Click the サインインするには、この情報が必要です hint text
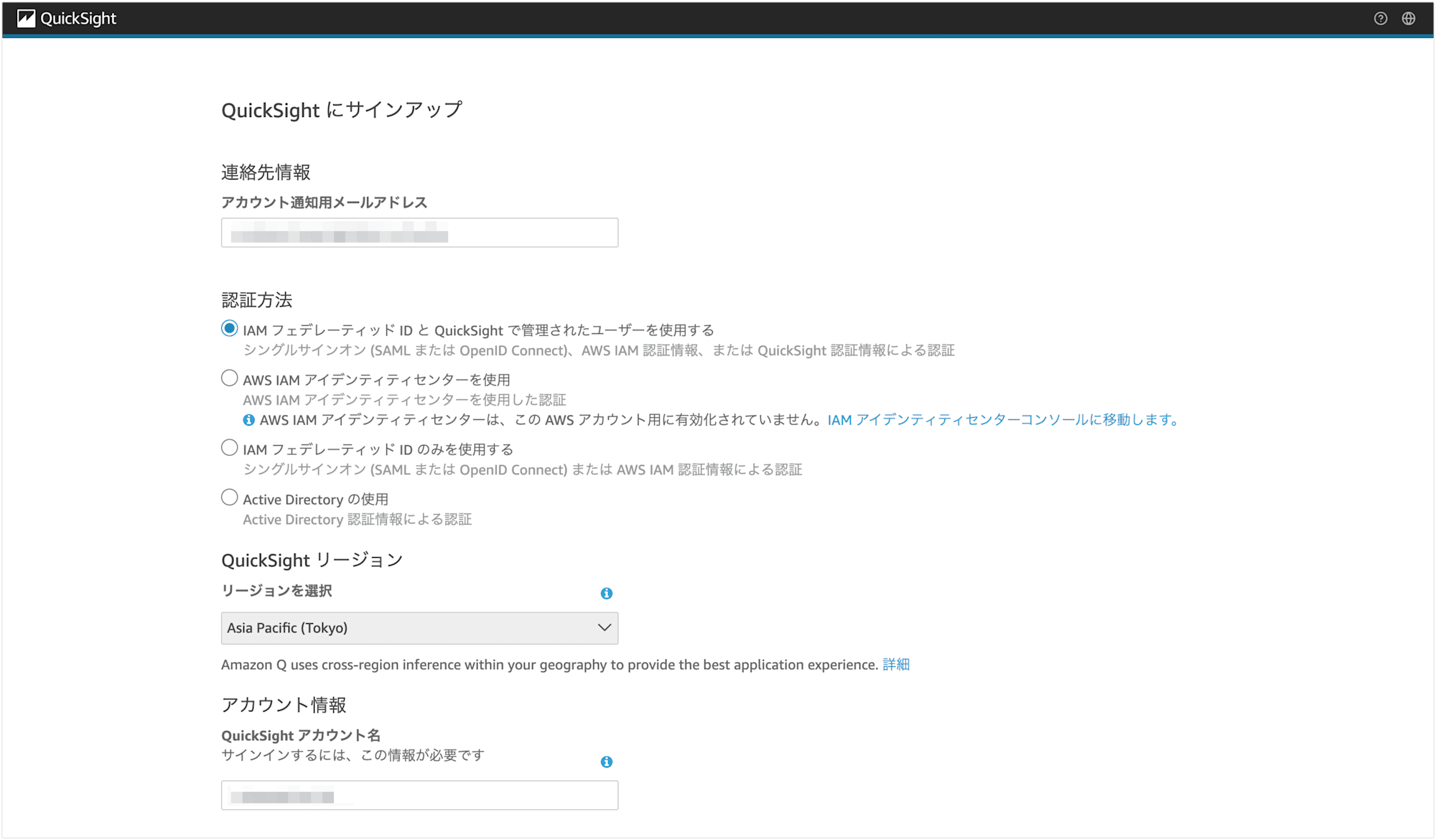This screenshot has width=1436, height=840. point(353,755)
